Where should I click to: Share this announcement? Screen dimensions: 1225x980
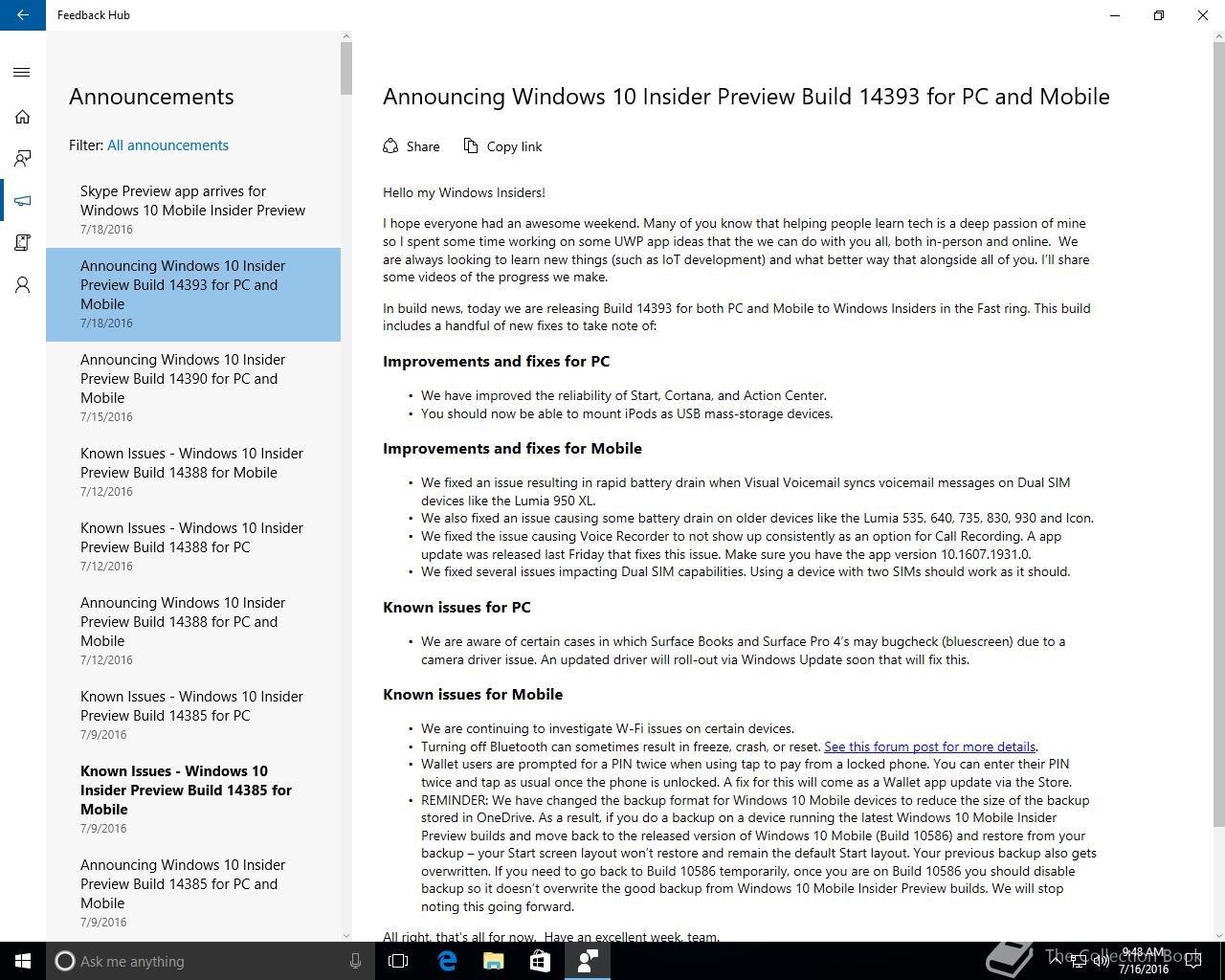pos(412,146)
